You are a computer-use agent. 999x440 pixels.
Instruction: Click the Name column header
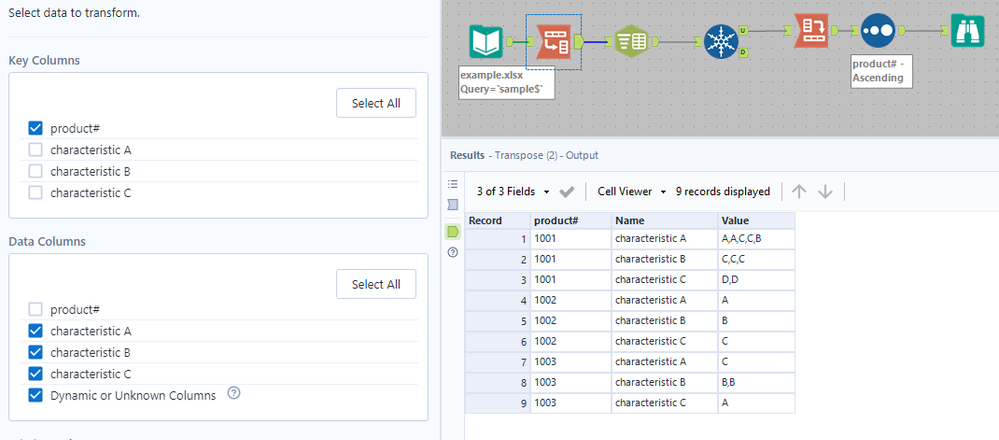point(665,221)
